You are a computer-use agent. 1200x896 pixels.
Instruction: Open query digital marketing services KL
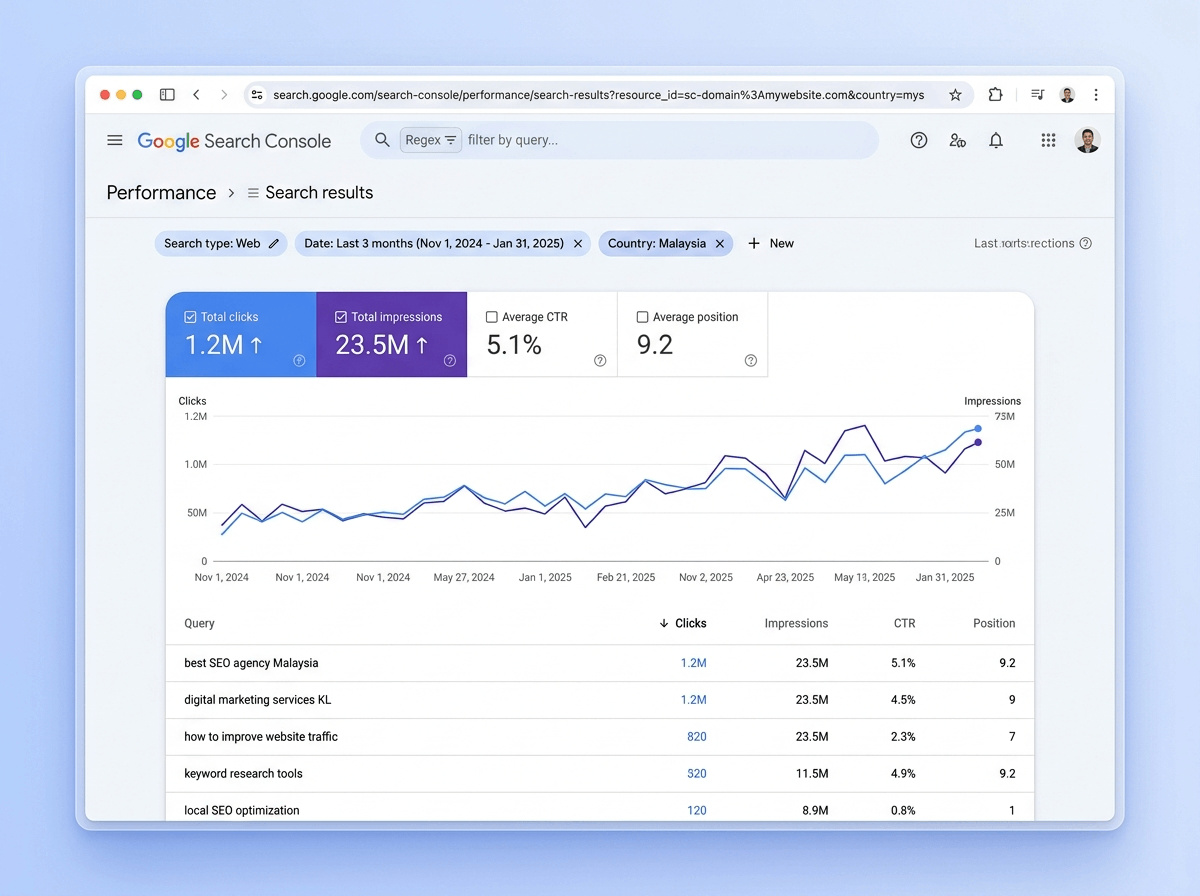tap(257, 700)
